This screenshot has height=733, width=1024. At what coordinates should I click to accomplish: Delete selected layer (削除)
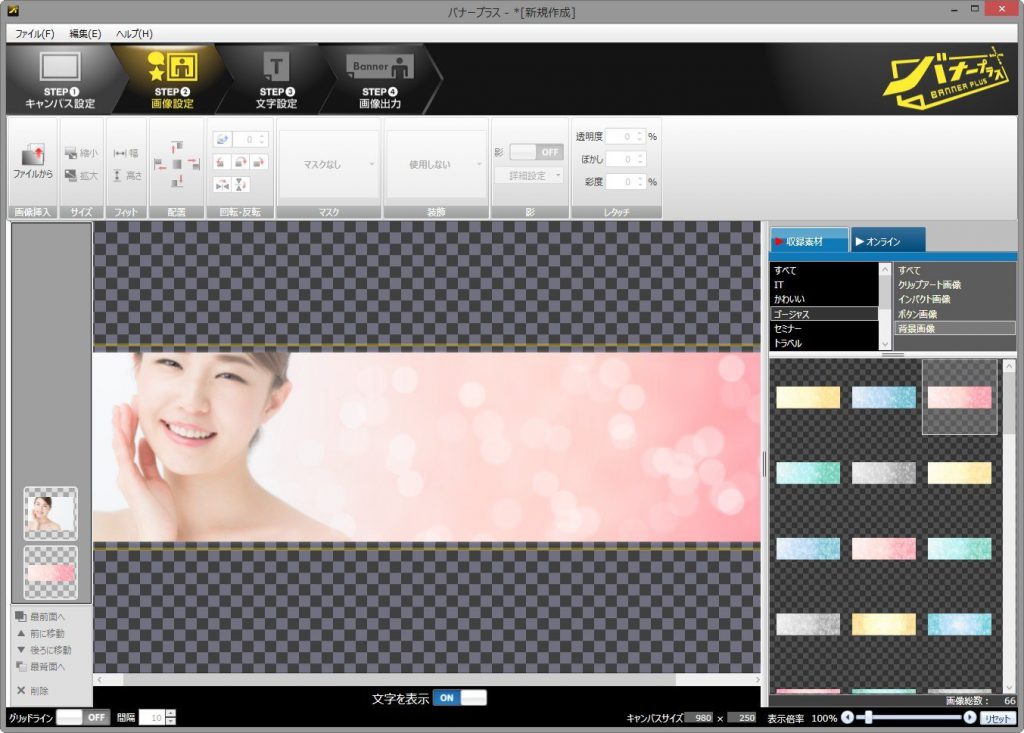pyautogui.click(x=33, y=691)
